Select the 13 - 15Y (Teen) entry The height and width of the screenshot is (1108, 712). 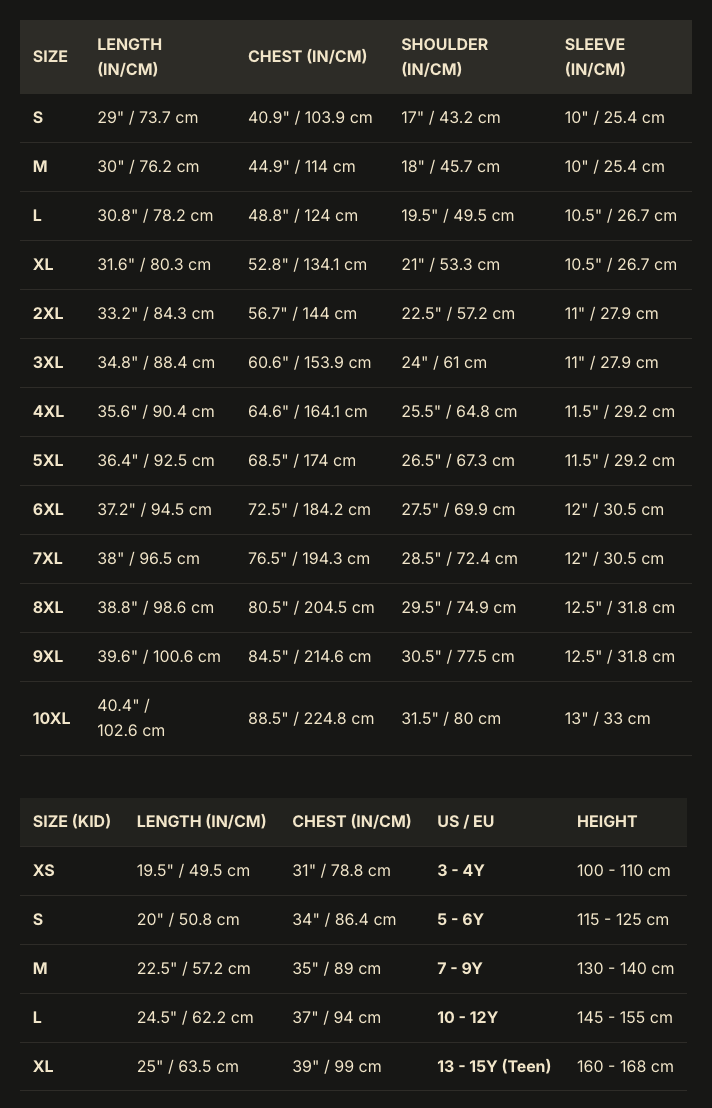click(494, 1066)
